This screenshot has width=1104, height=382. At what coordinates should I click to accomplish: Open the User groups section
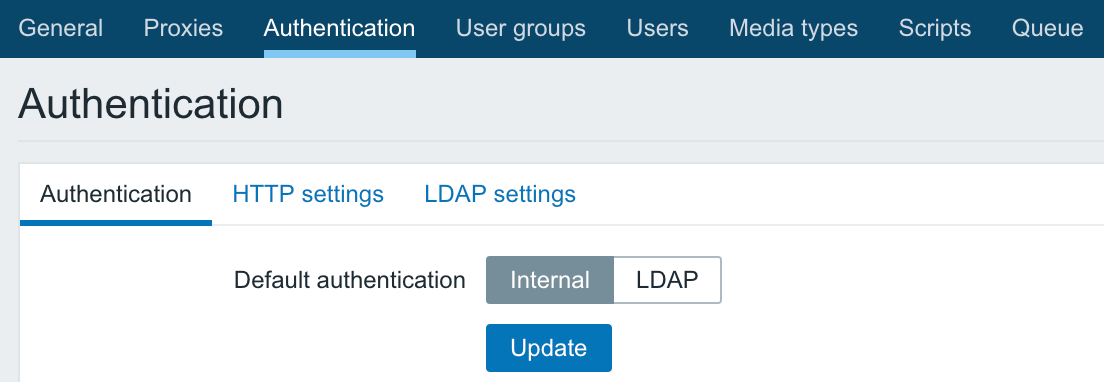pyautogui.click(x=520, y=28)
